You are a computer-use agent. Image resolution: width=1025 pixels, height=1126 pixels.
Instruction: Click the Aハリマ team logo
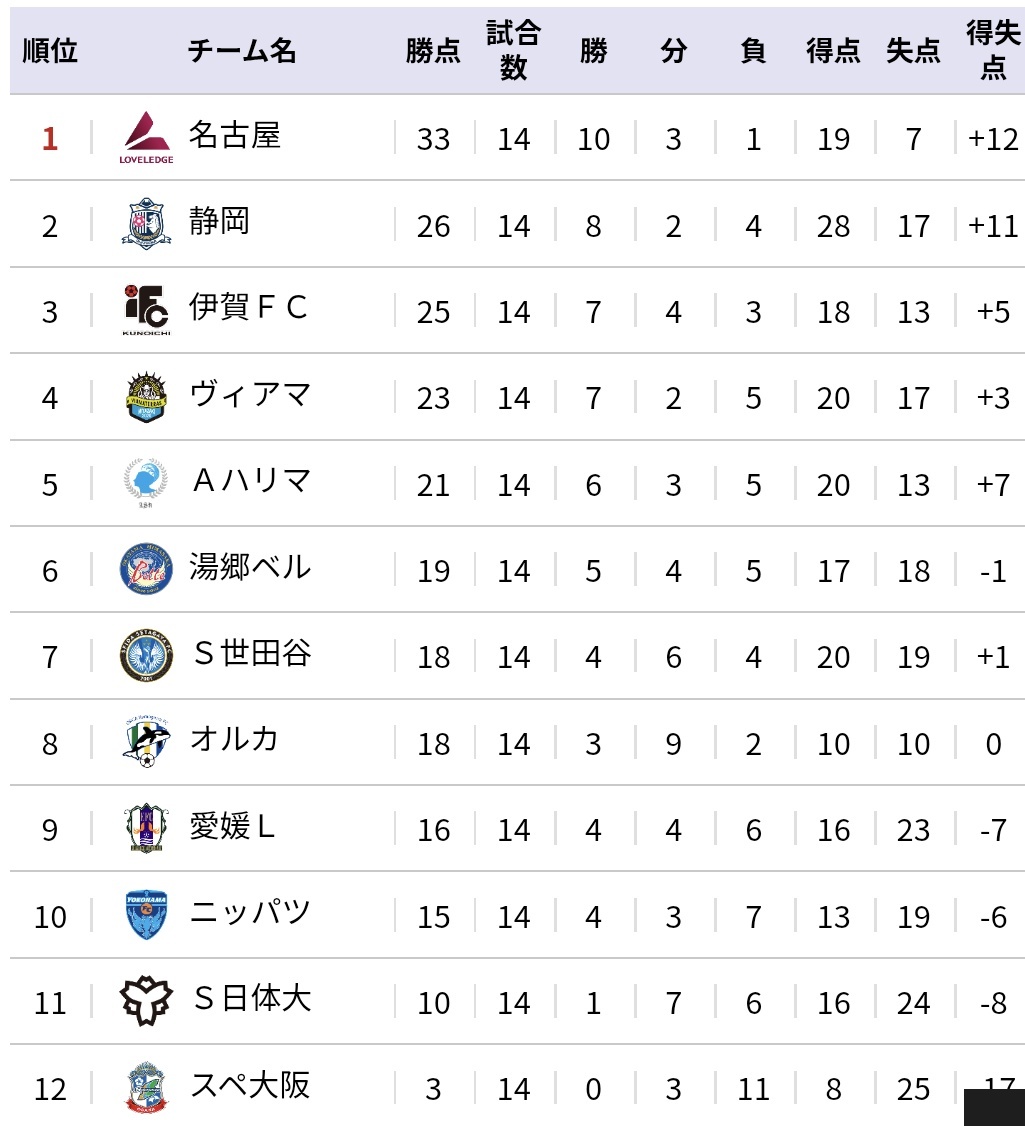click(146, 483)
